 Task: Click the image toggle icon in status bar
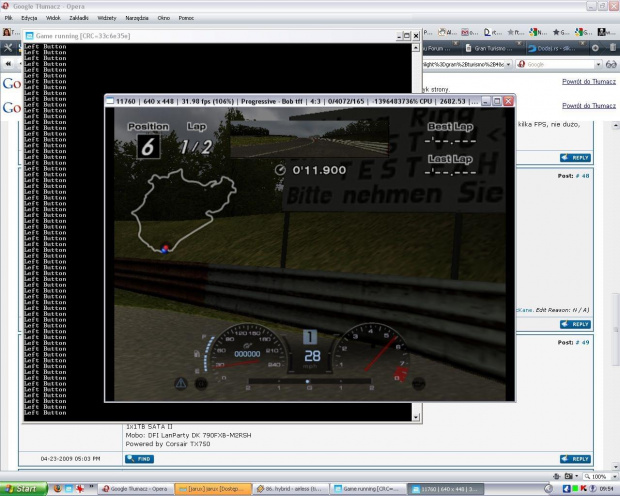[x=569, y=476]
